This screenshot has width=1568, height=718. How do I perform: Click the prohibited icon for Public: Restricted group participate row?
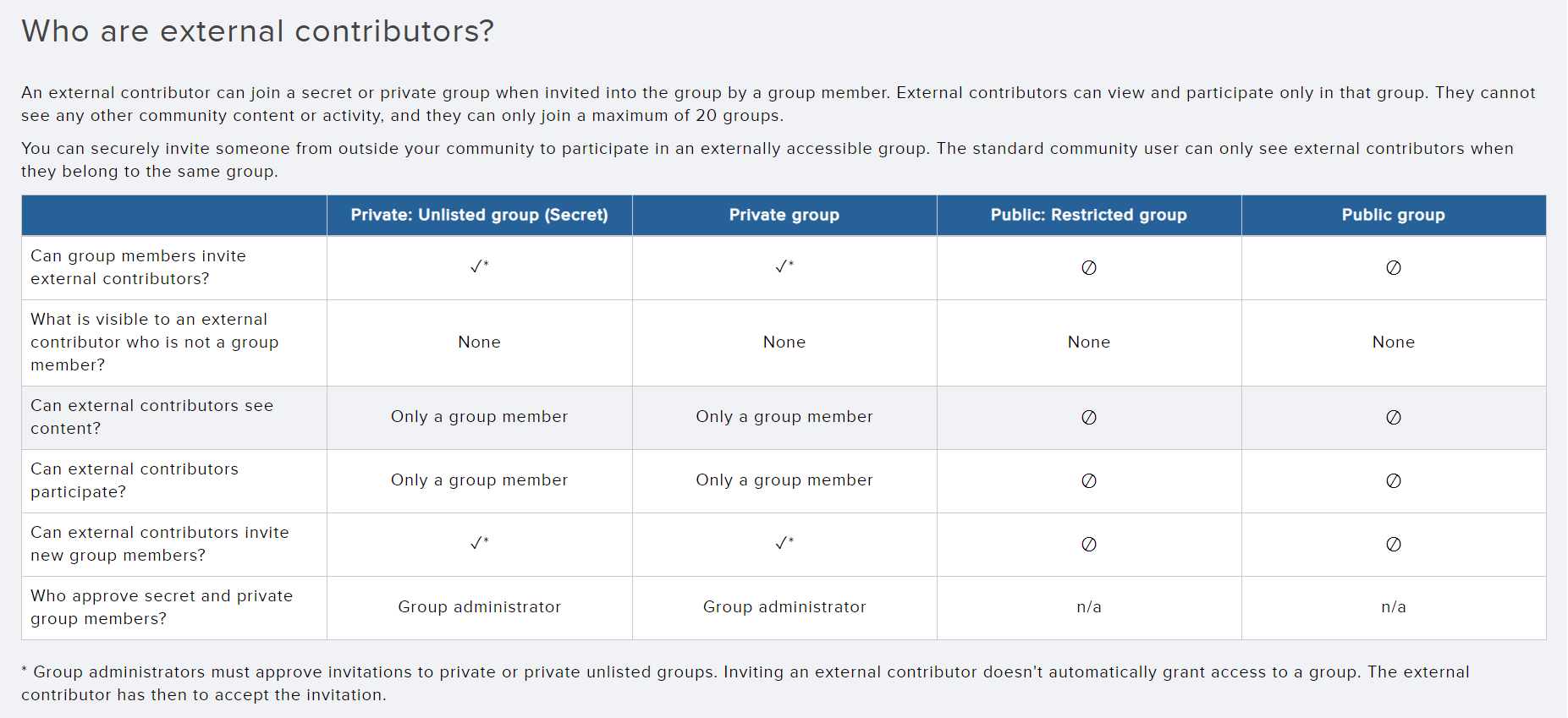tap(1089, 480)
